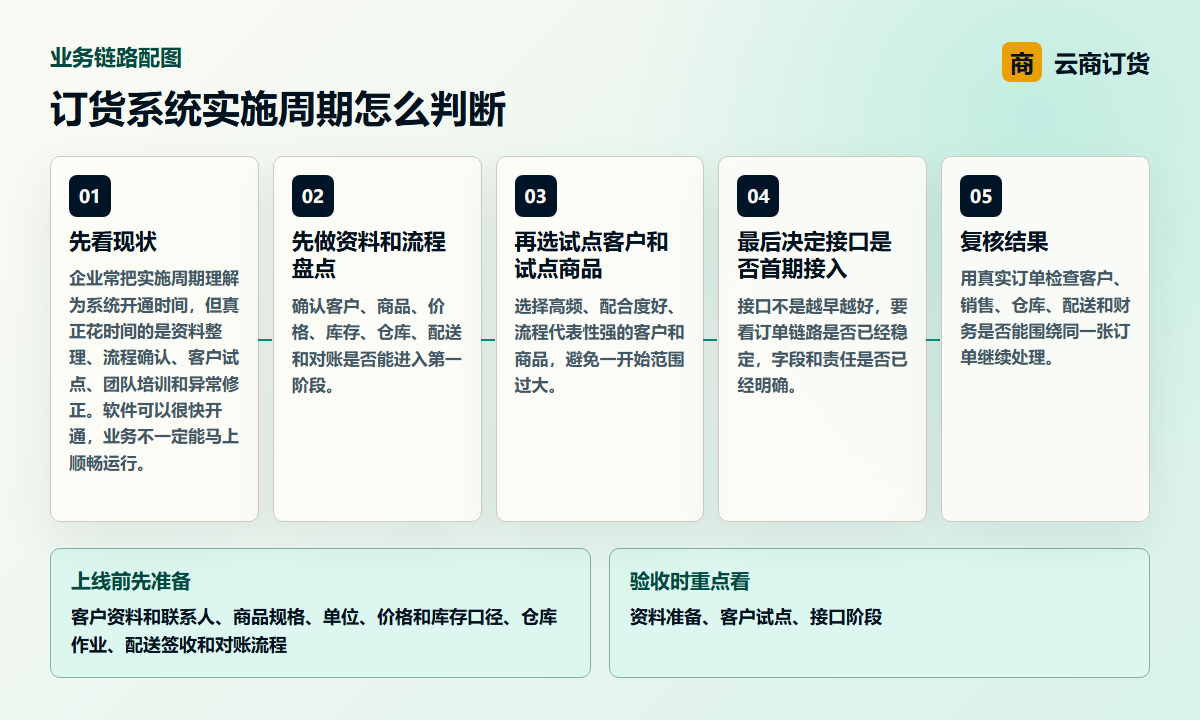Select the 03 step badge
The width and height of the screenshot is (1200, 720).
536,196
